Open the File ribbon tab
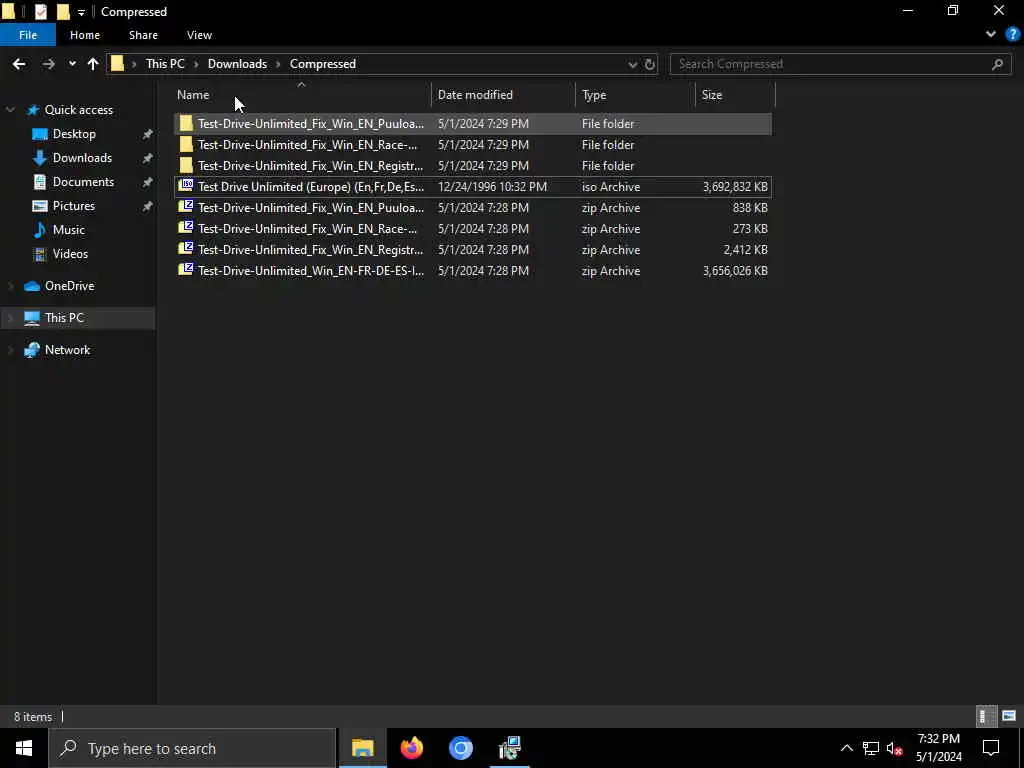 pyautogui.click(x=28, y=35)
